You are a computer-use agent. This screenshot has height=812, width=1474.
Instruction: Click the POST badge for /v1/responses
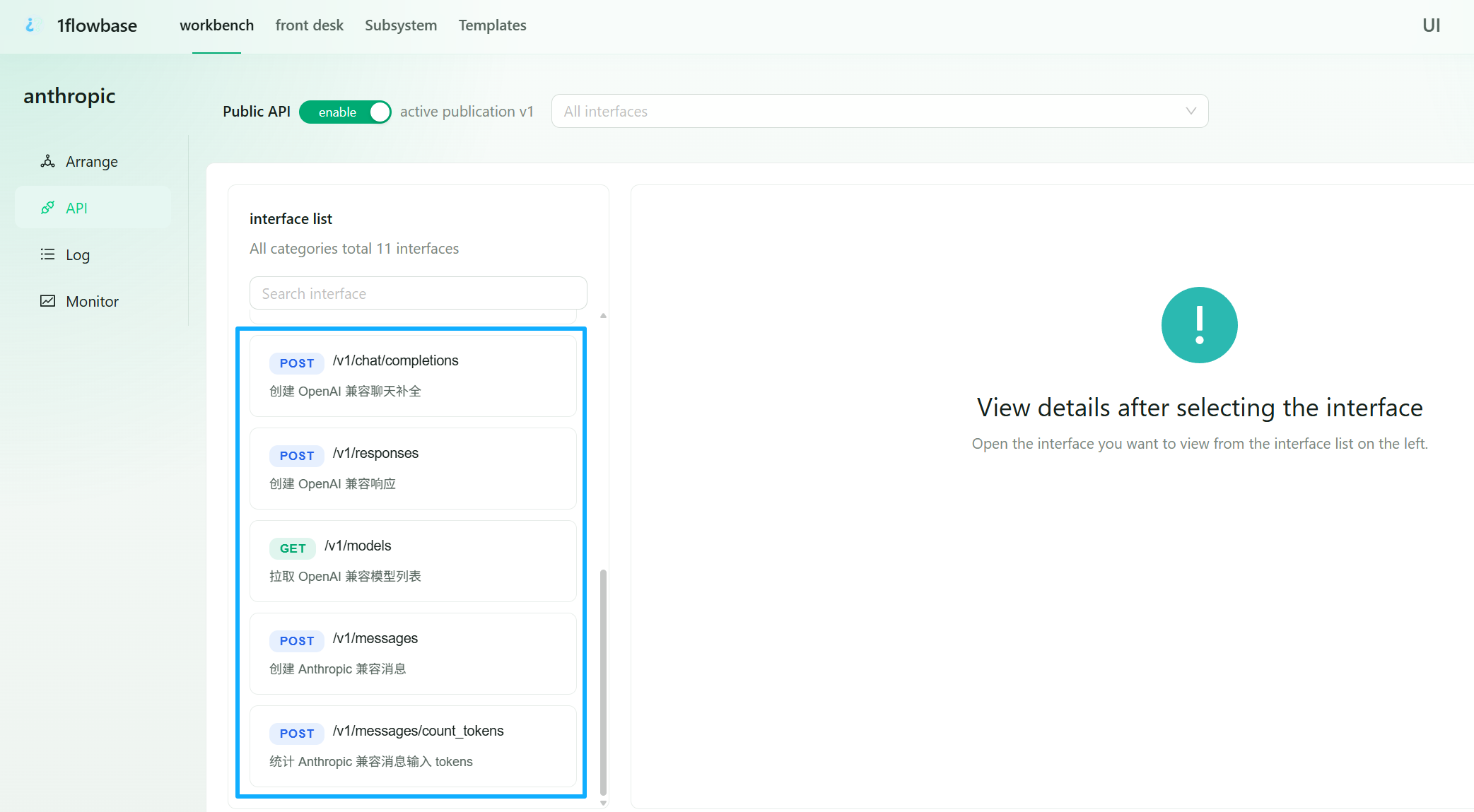297,456
